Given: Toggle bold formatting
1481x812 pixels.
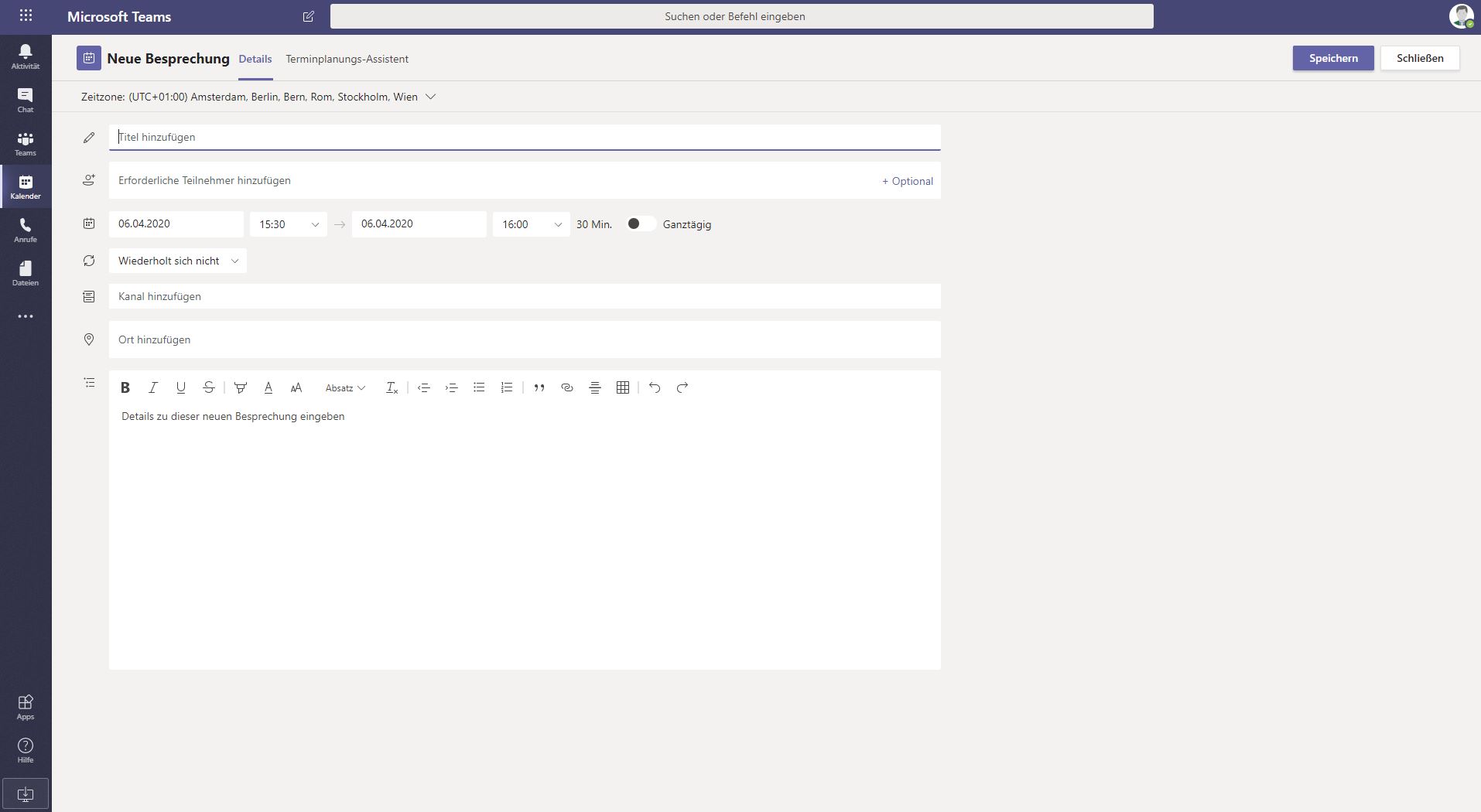Looking at the screenshot, I should point(125,387).
